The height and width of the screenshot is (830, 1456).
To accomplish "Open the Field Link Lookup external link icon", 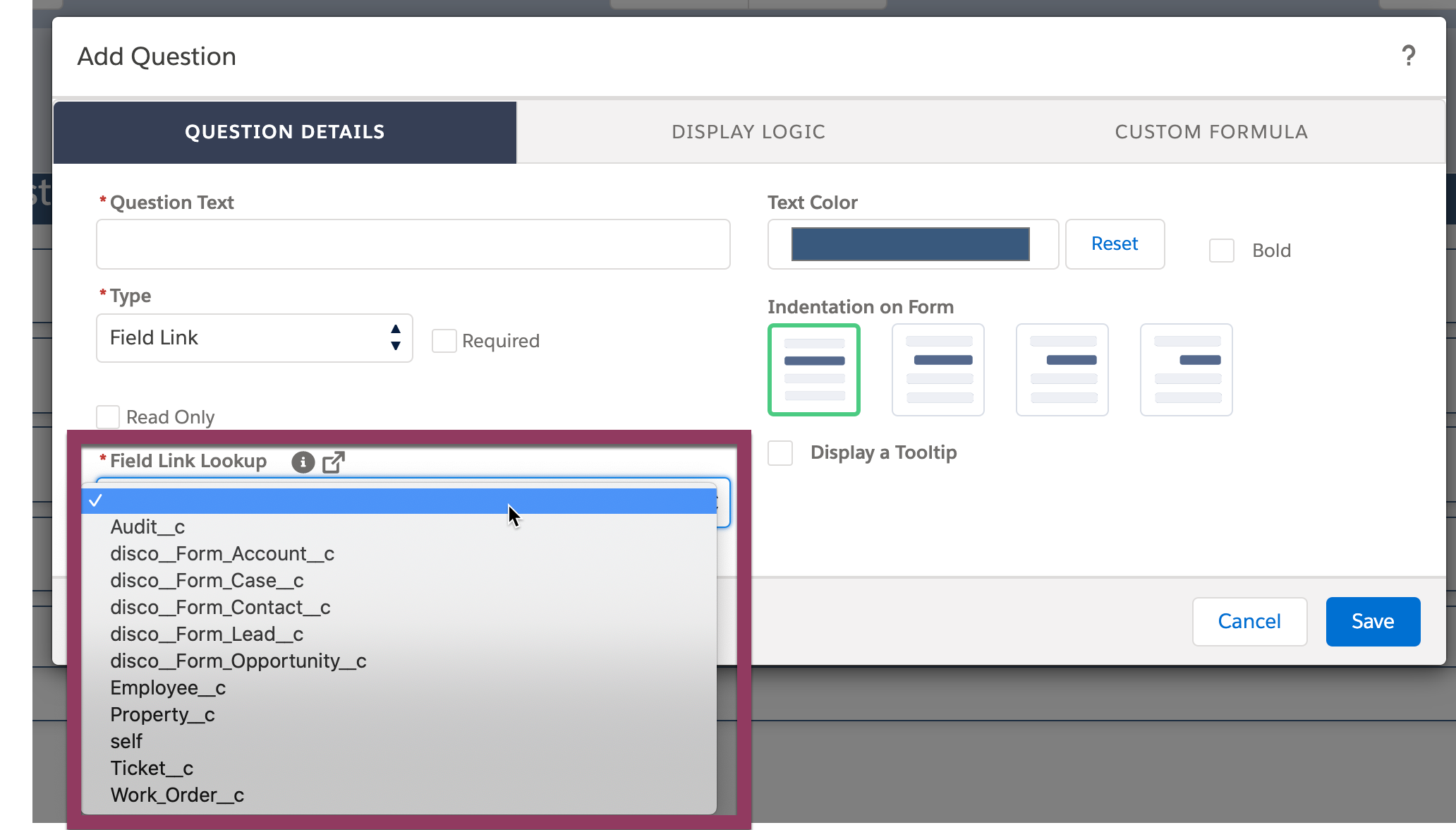I will click(x=334, y=462).
